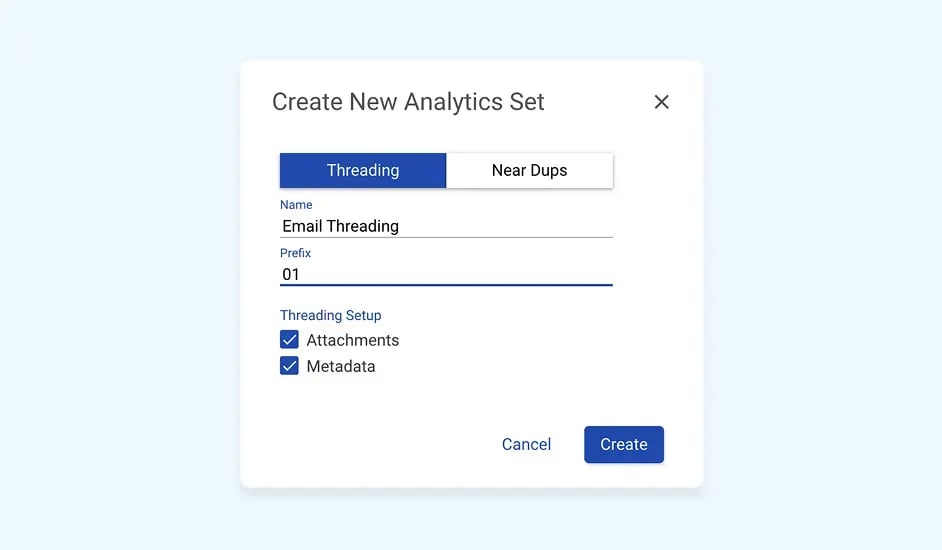Switch to the Threading tab
The width and height of the screenshot is (942, 550).
point(362,170)
